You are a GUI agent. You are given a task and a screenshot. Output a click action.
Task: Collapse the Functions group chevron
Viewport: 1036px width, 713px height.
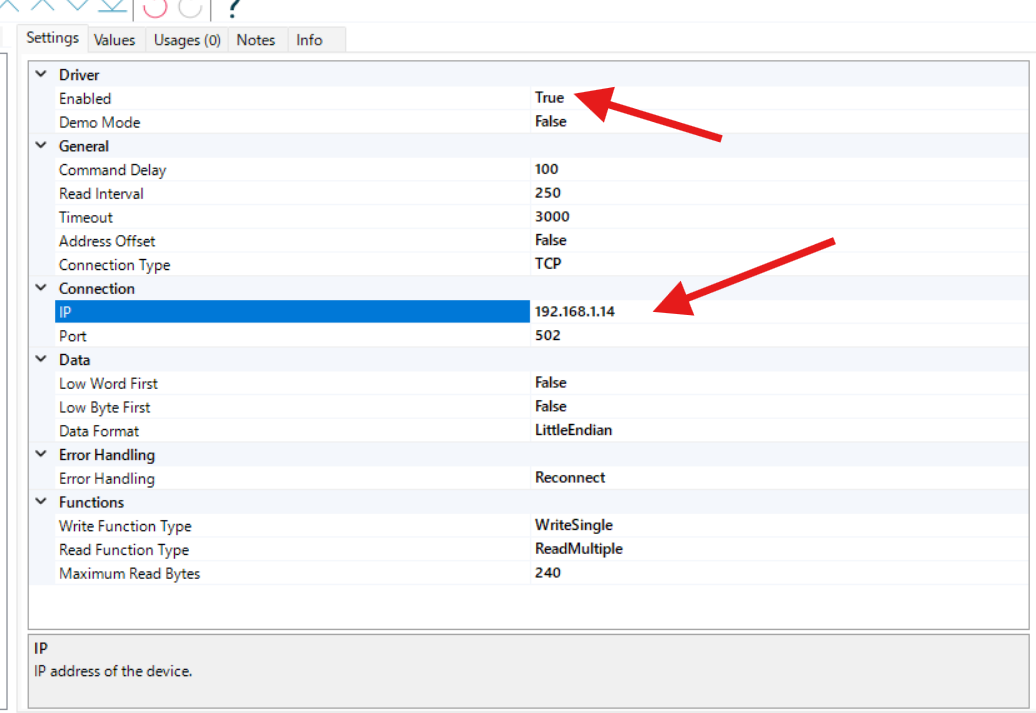tap(41, 502)
